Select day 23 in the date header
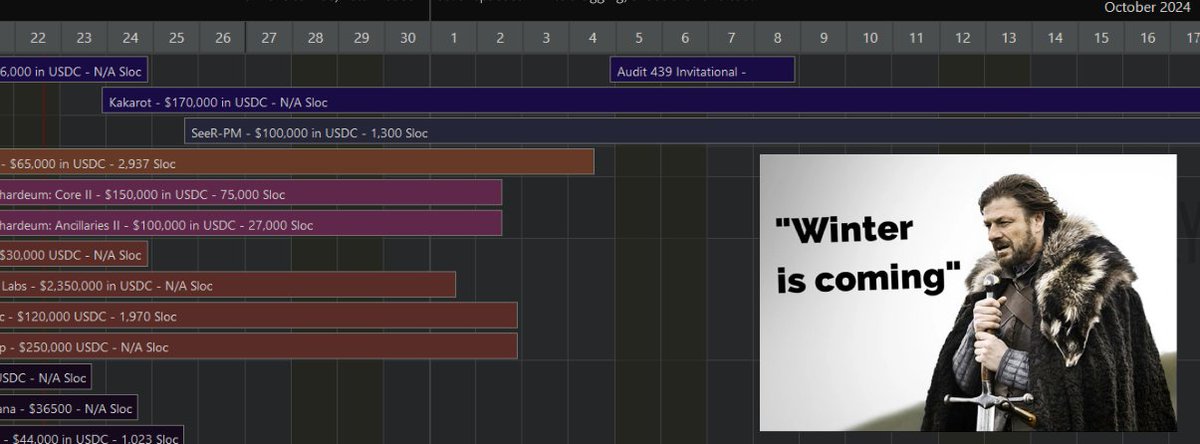Screen dimensions: 1200x444 point(84,38)
